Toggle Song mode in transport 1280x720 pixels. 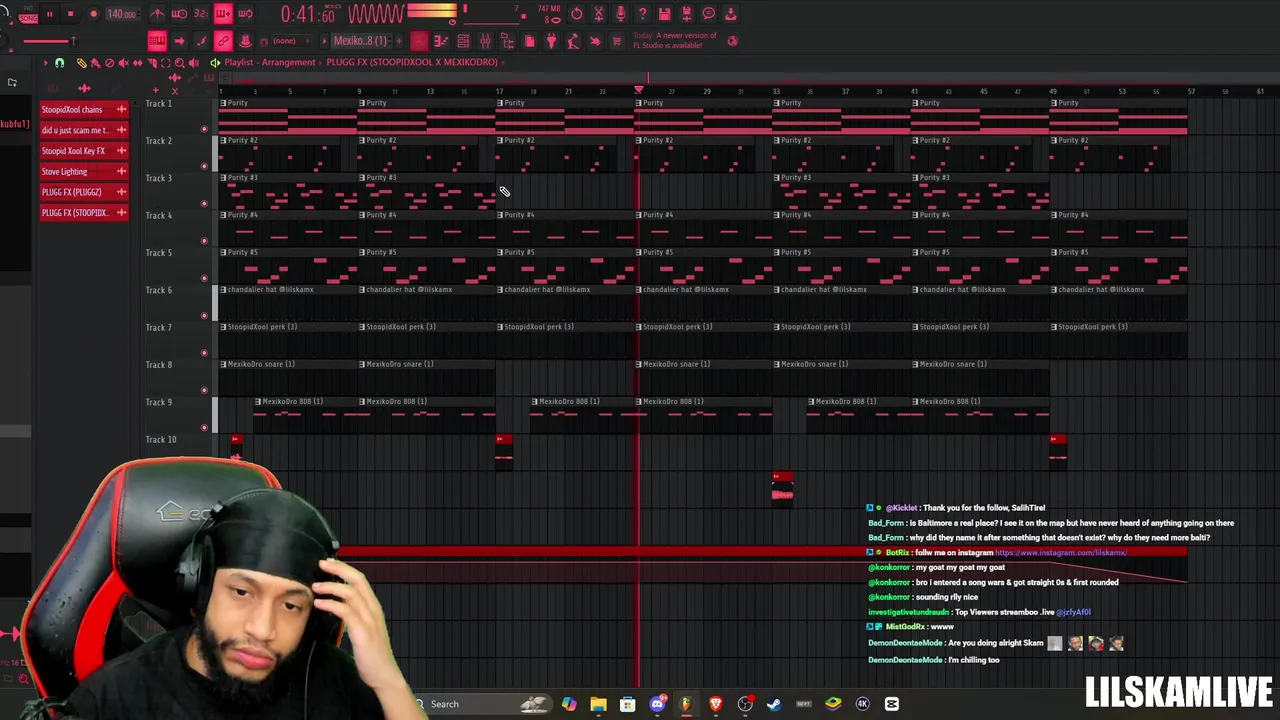(28, 18)
